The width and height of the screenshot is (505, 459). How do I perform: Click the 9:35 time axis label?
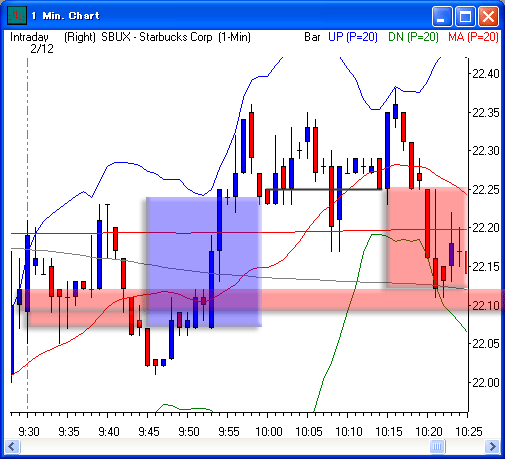click(x=69, y=432)
